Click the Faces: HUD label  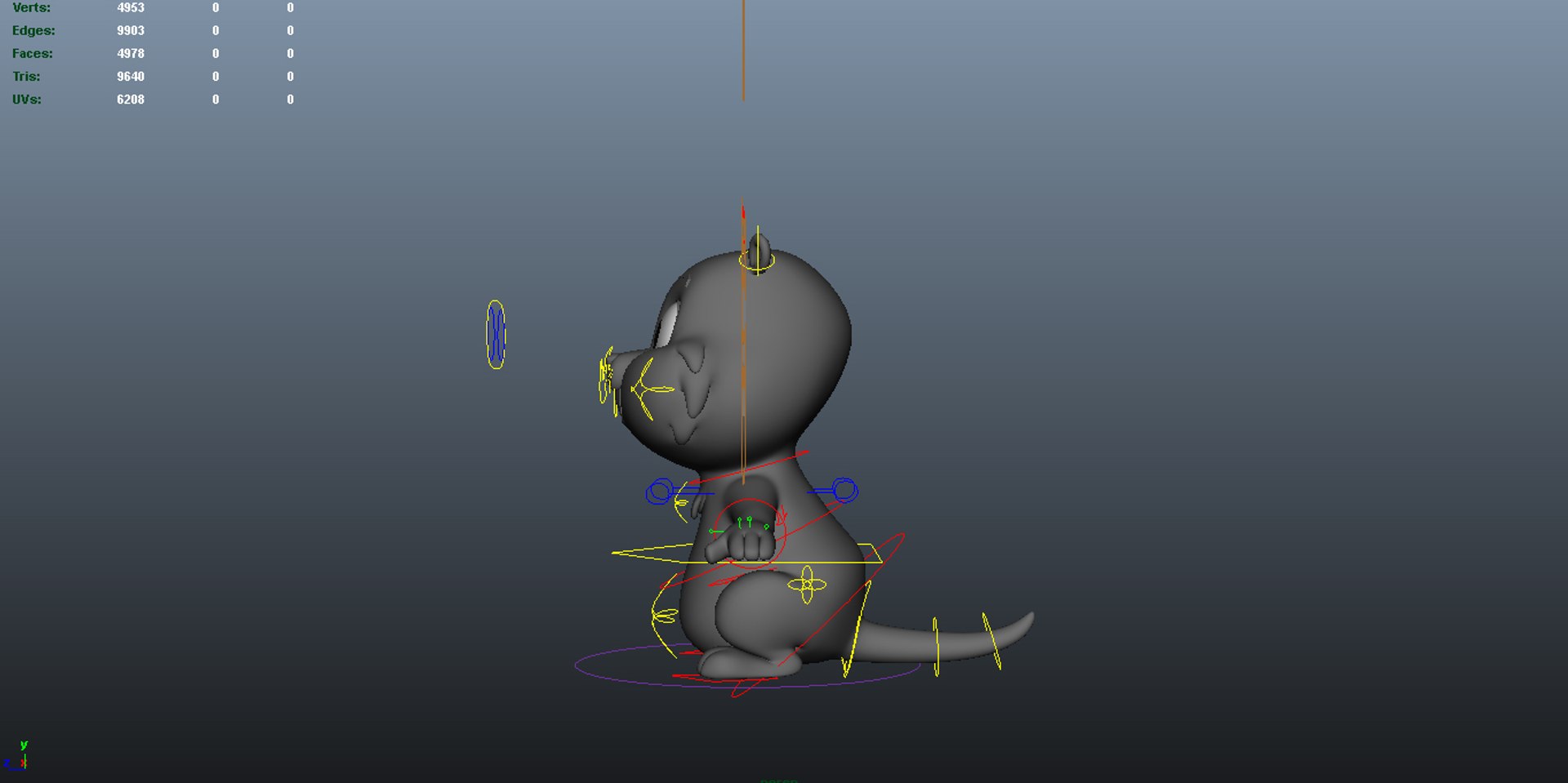pos(33,53)
